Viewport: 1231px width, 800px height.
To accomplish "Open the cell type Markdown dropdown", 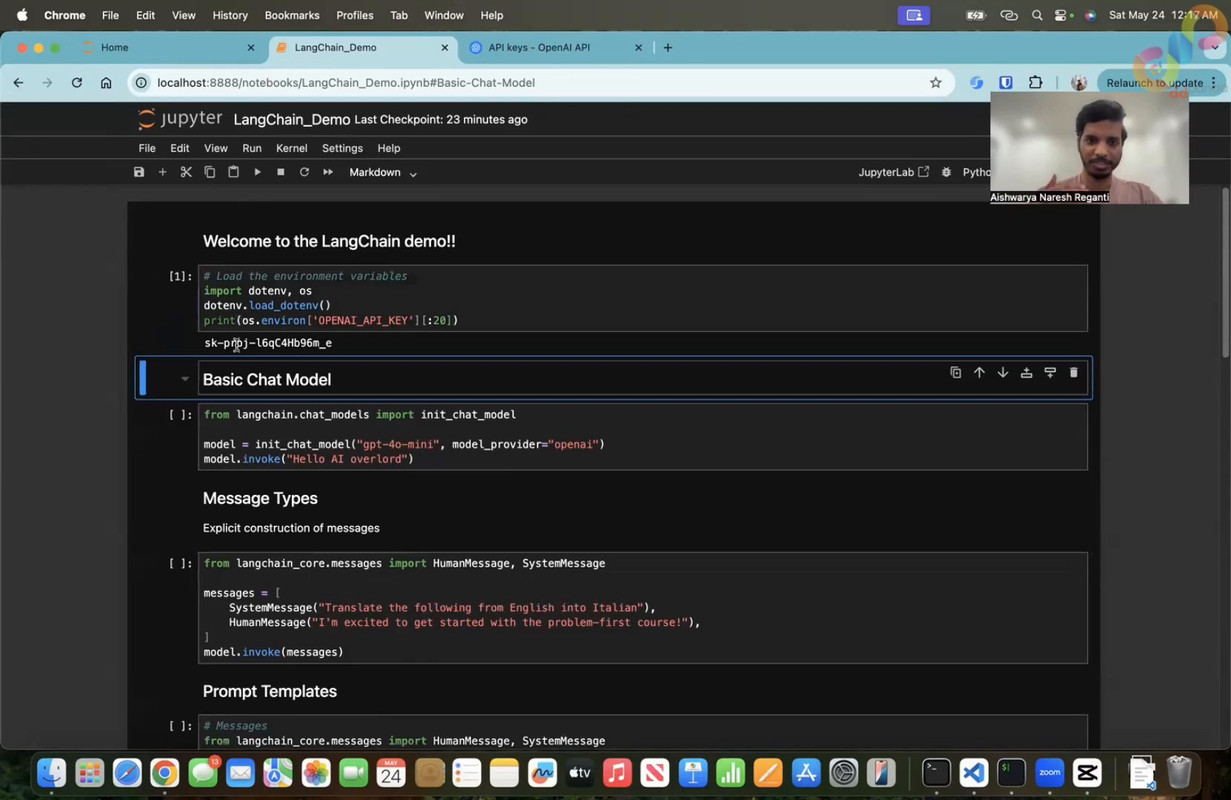I will coord(383,172).
